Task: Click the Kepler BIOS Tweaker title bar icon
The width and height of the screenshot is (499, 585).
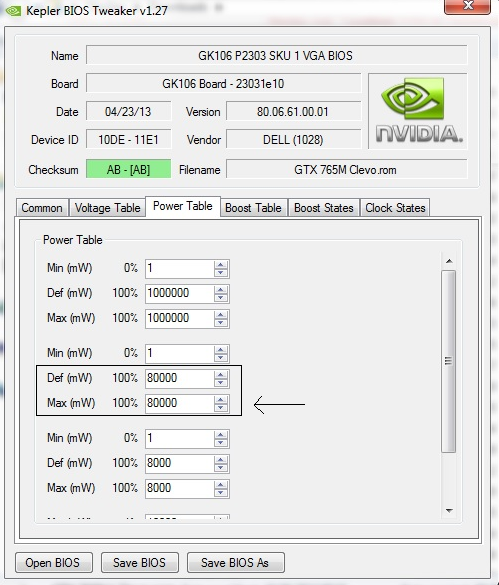Action: coord(13,11)
